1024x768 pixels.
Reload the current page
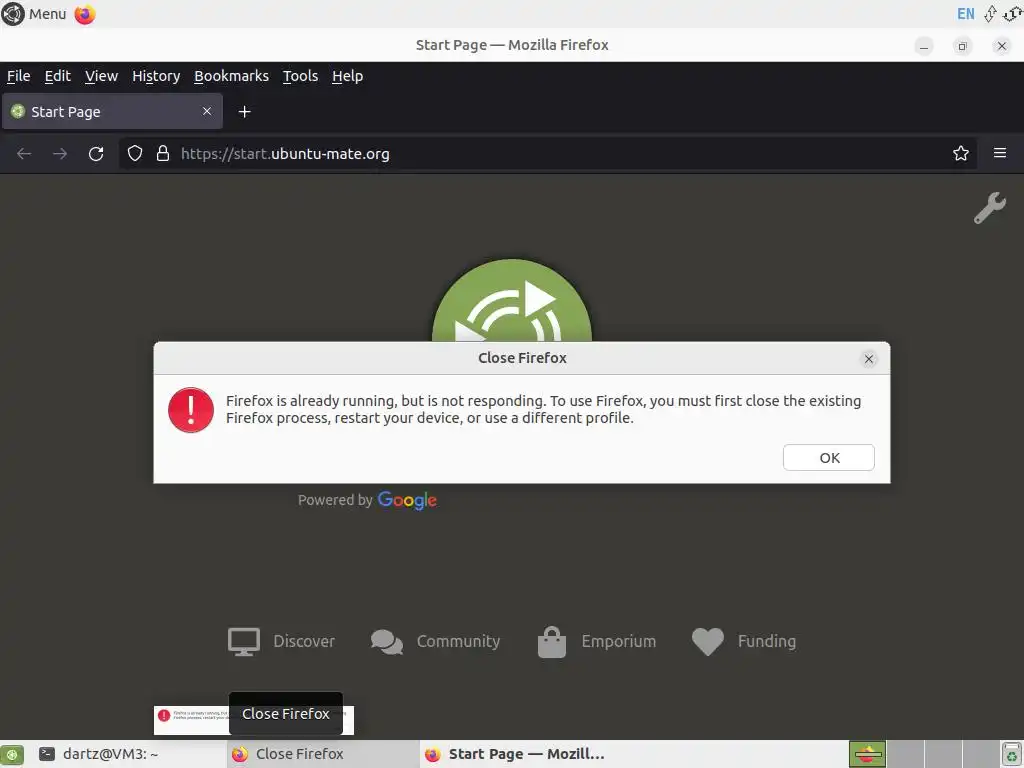click(x=96, y=153)
